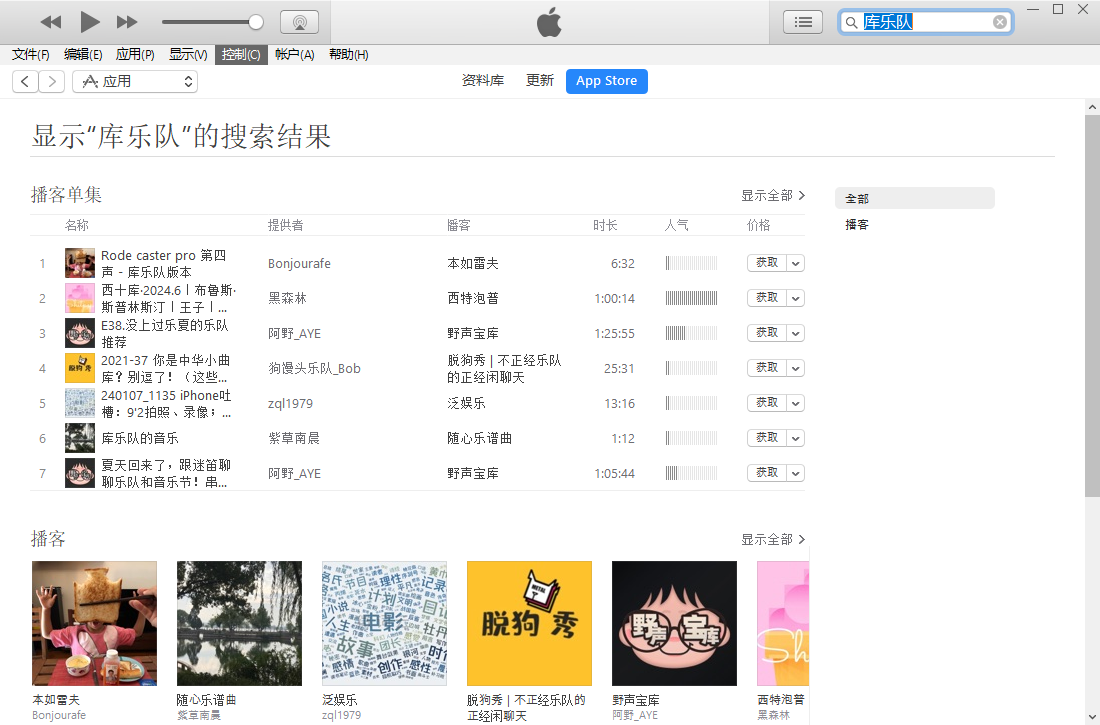This screenshot has height=725, width=1100.
Task: Sort by the 人气 column header
Action: pyautogui.click(x=676, y=225)
